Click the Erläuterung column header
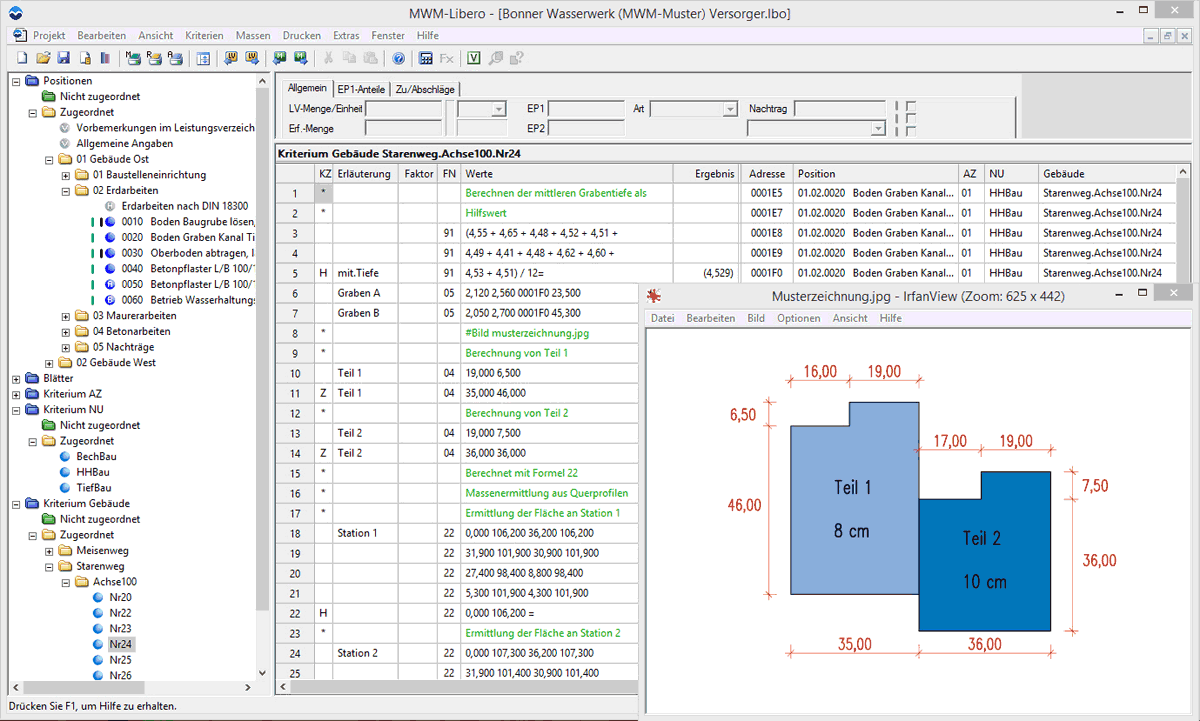This screenshot has height=721, width=1200. pos(365,173)
